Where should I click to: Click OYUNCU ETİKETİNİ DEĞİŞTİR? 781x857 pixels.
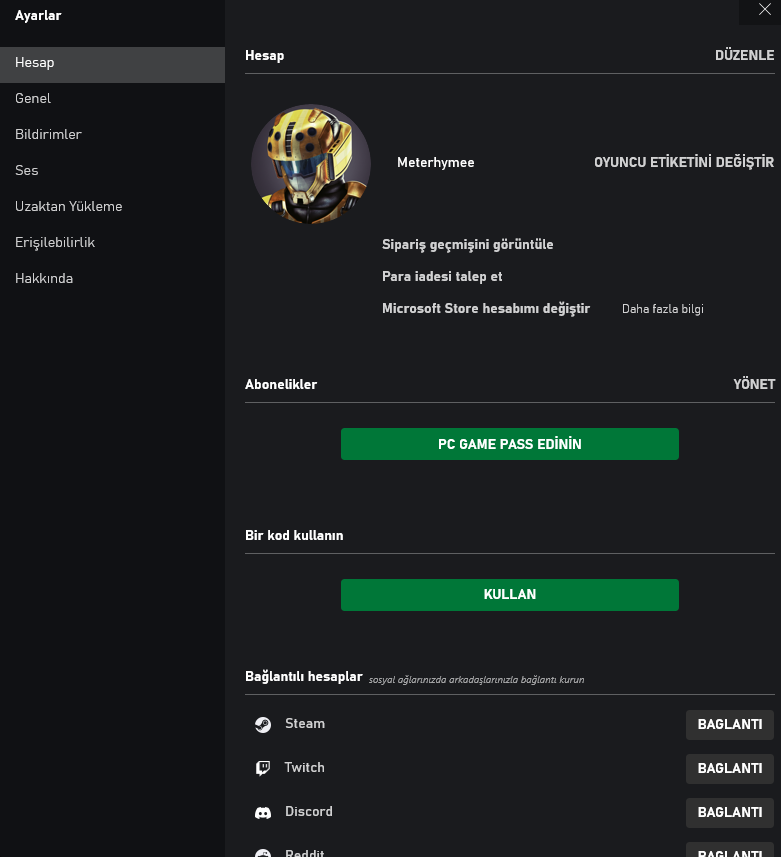684,162
